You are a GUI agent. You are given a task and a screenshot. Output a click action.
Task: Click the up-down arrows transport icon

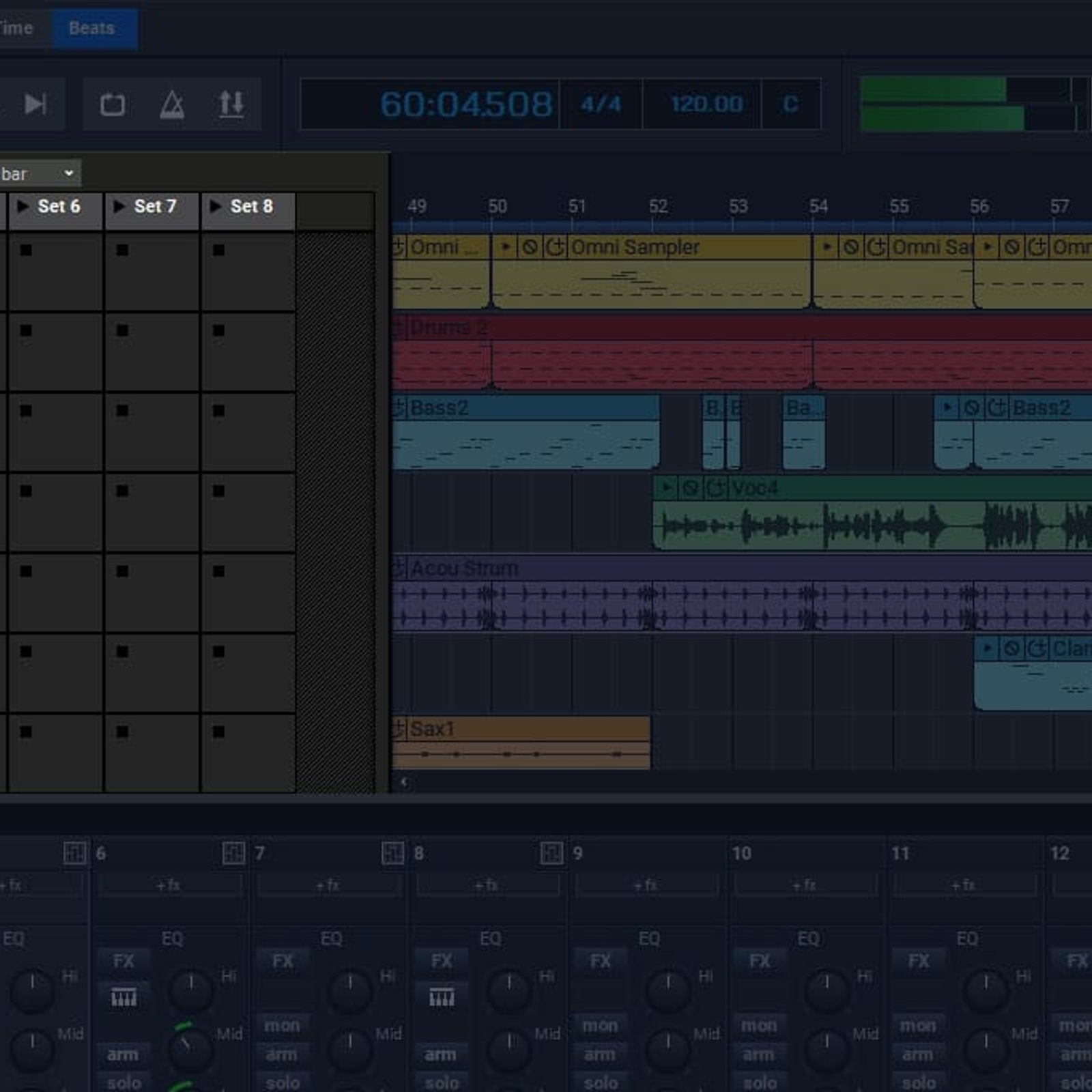coord(231,104)
